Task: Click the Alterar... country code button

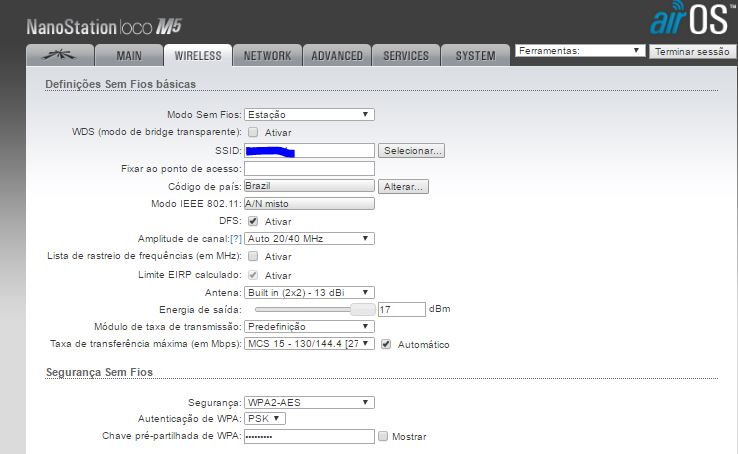Action: click(x=403, y=186)
